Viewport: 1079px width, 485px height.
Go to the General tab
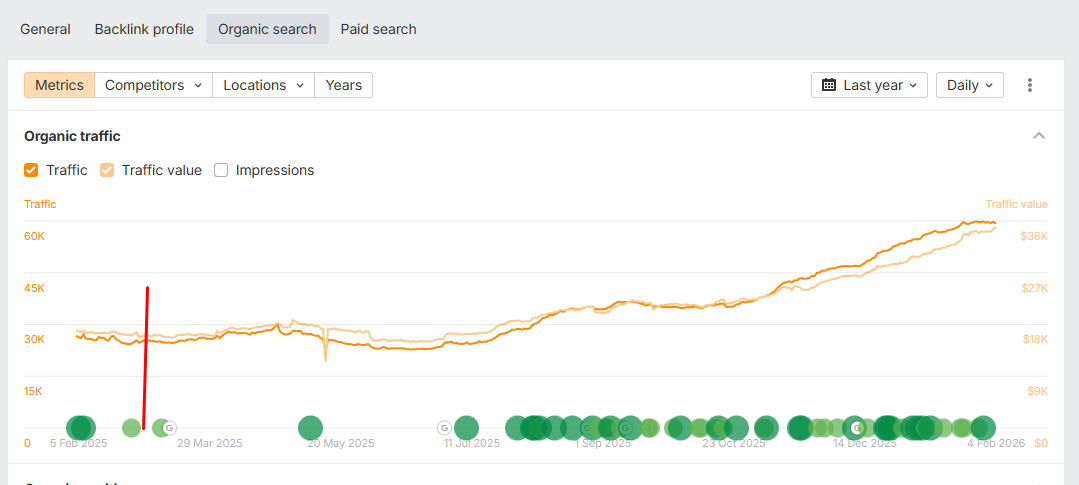click(45, 29)
